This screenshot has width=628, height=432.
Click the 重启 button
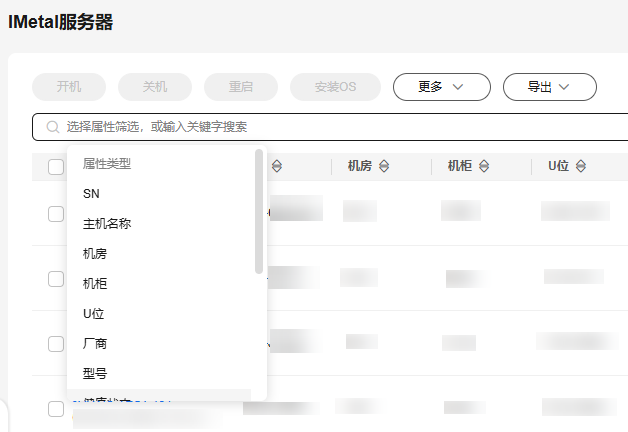pos(241,87)
